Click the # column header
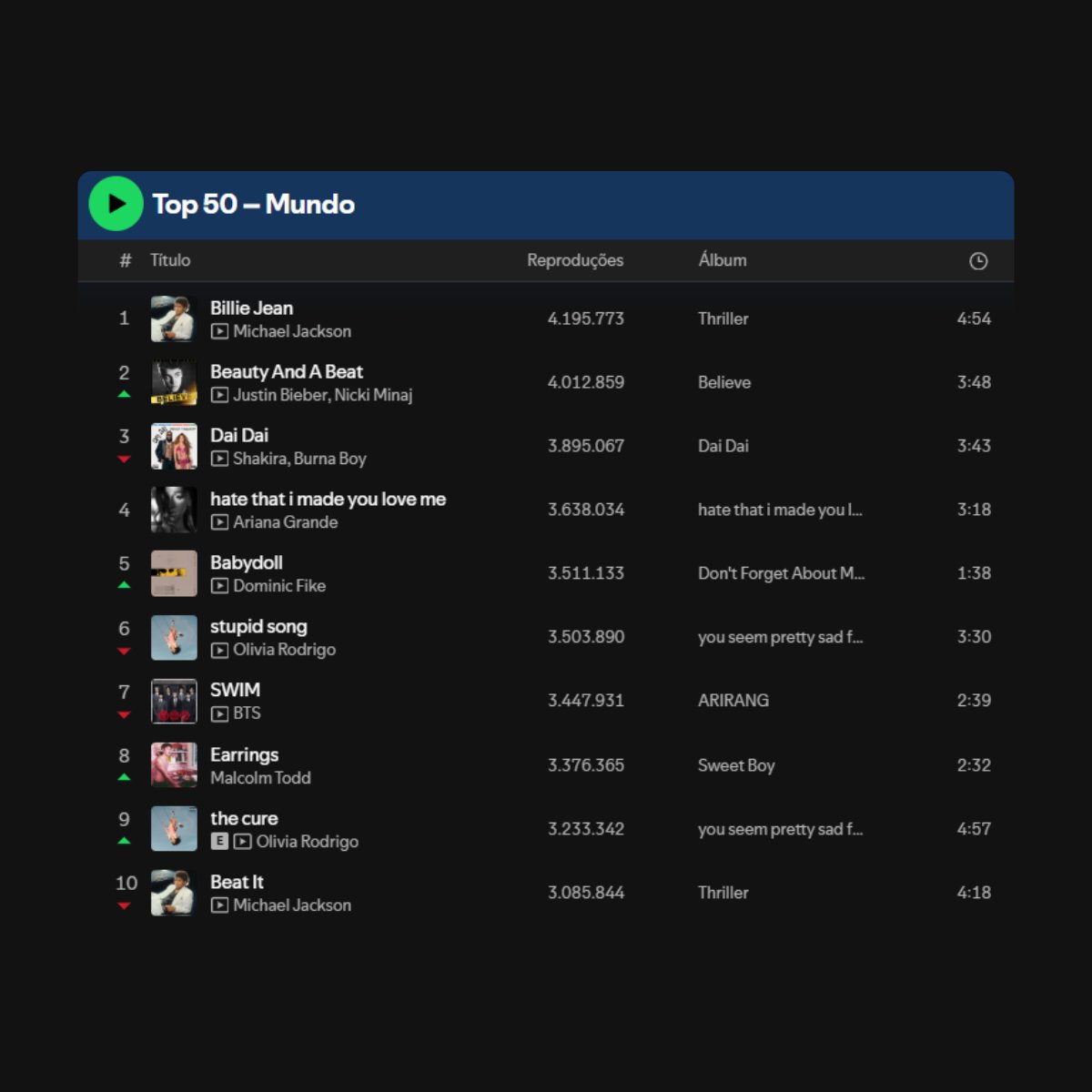Viewport: 1092px width, 1092px height. (126, 261)
